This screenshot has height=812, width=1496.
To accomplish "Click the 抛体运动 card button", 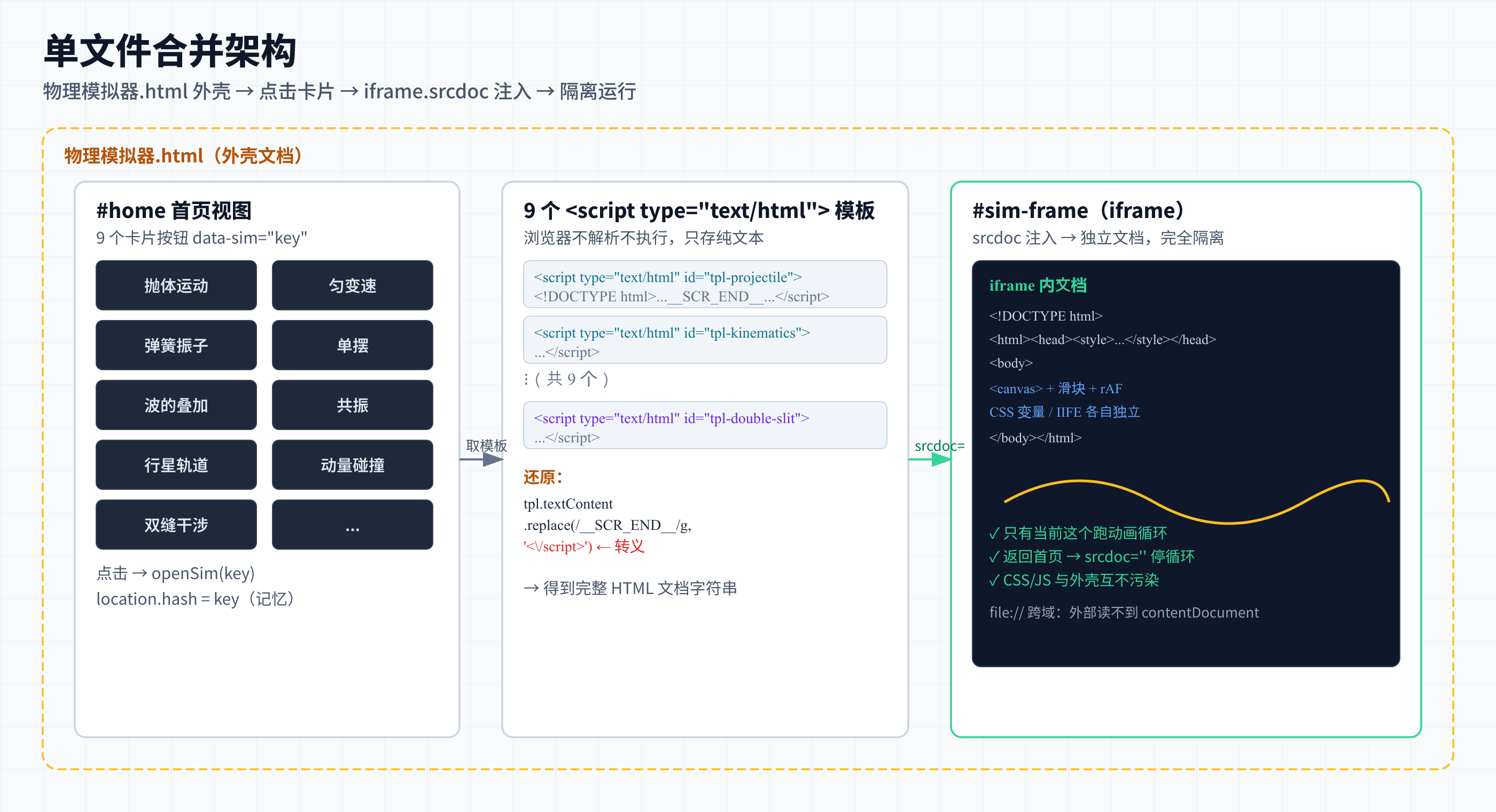I will 176,285.
